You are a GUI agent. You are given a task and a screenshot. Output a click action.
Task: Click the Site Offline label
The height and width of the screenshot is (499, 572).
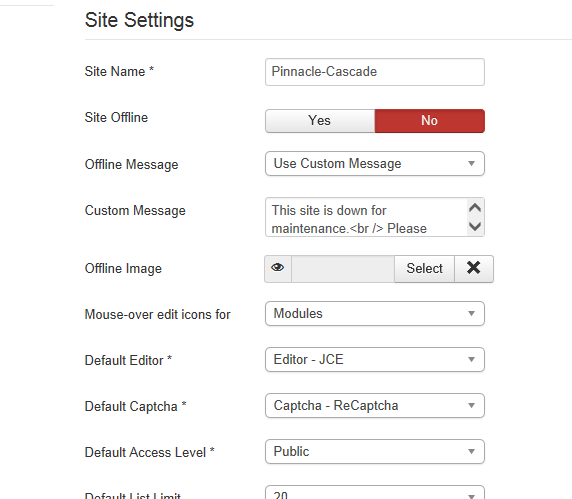[x=116, y=117]
